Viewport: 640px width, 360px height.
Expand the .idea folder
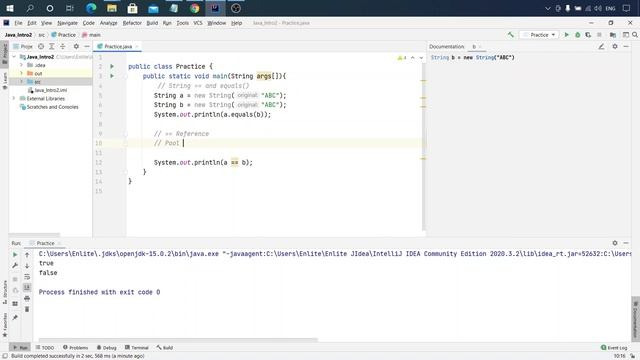tap(21, 65)
